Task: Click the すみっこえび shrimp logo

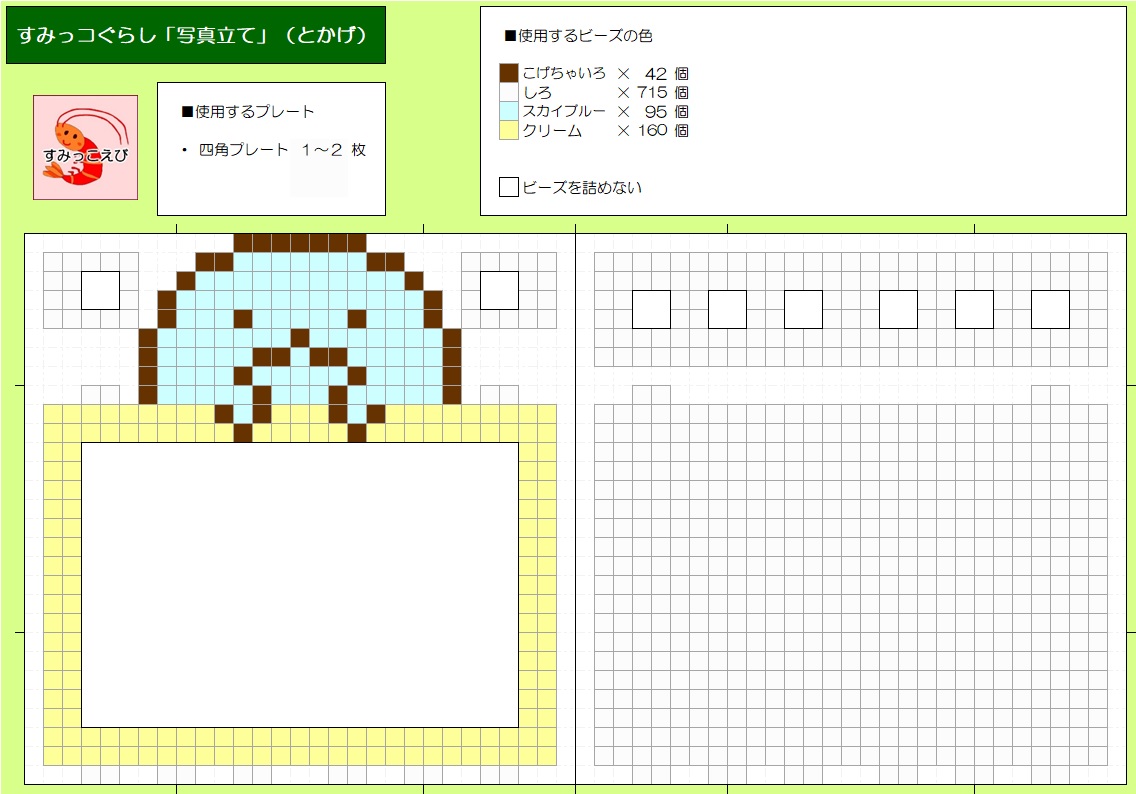Action: pyautogui.click(x=85, y=147)
